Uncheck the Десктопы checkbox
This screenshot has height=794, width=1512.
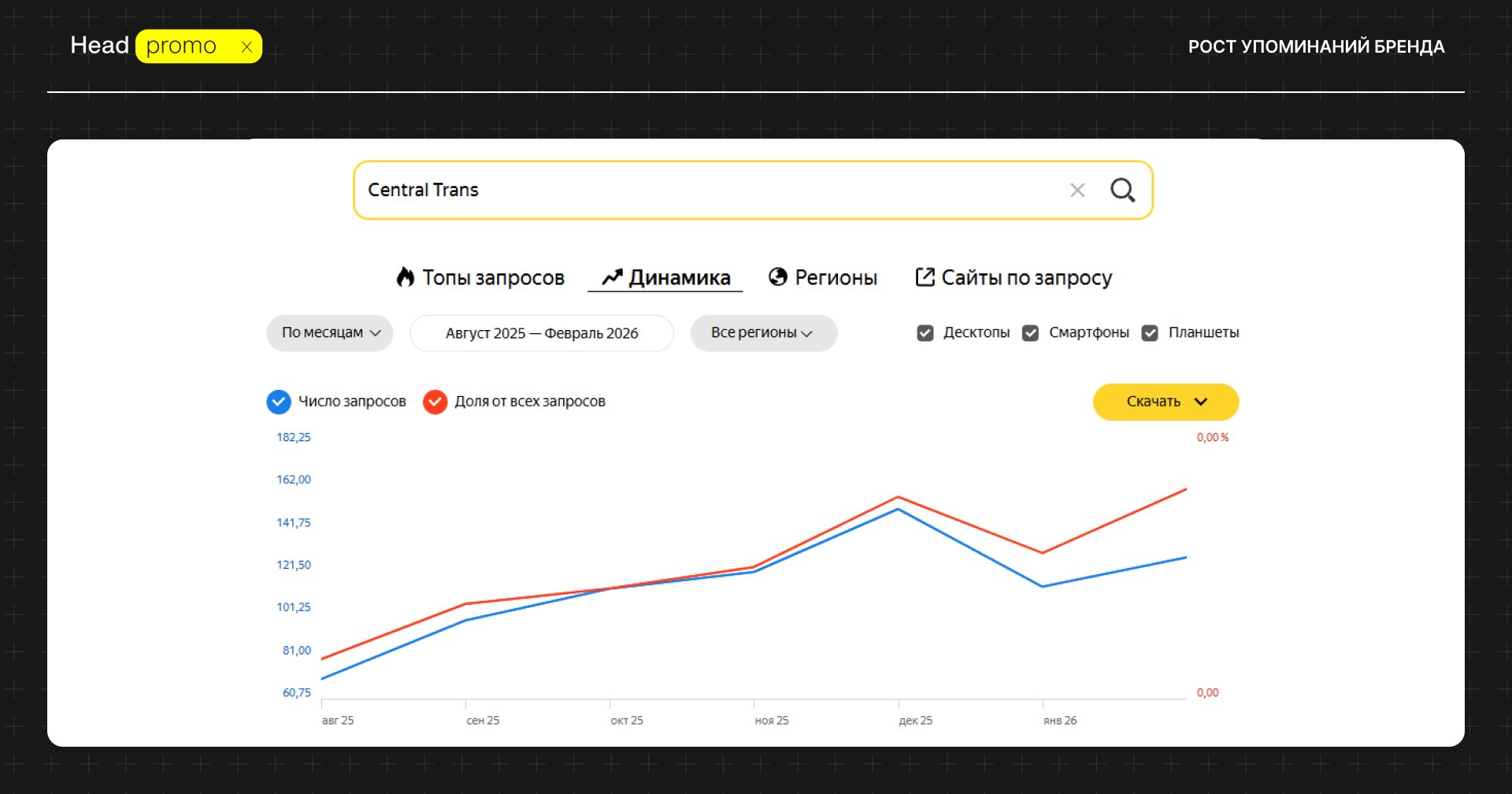[x=925, y=333]
